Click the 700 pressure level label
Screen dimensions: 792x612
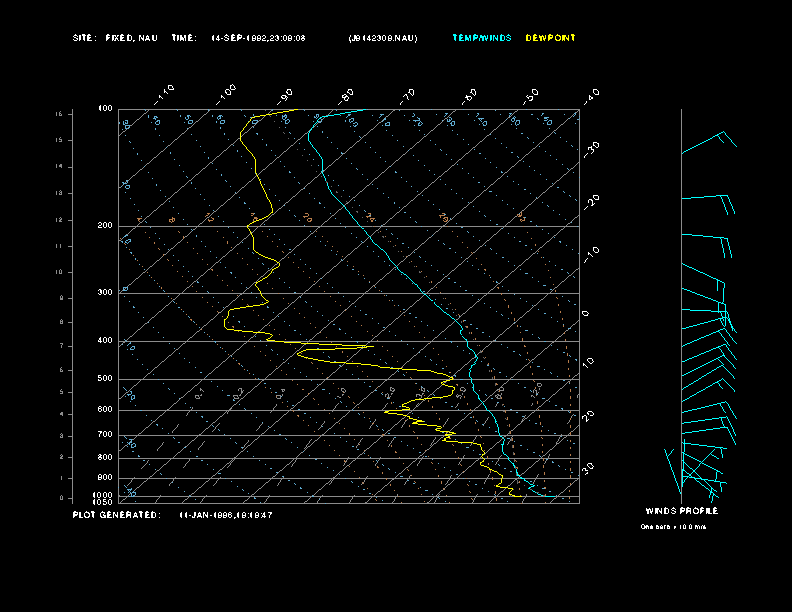pos(105,435)
